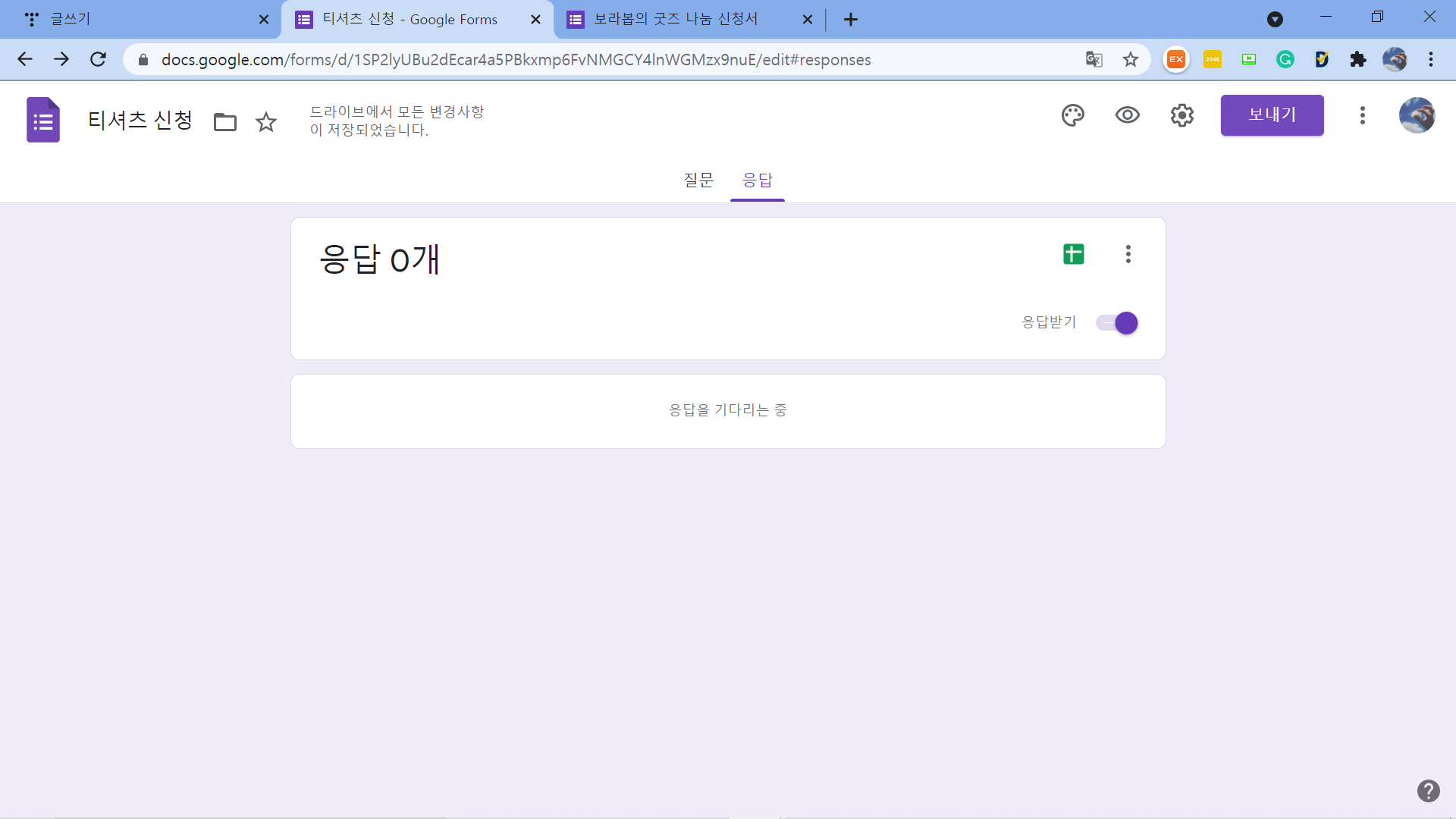This screenshot has width=1456, height=819.
Task: Click the 보내기 send button
Action: point(1272,115)
